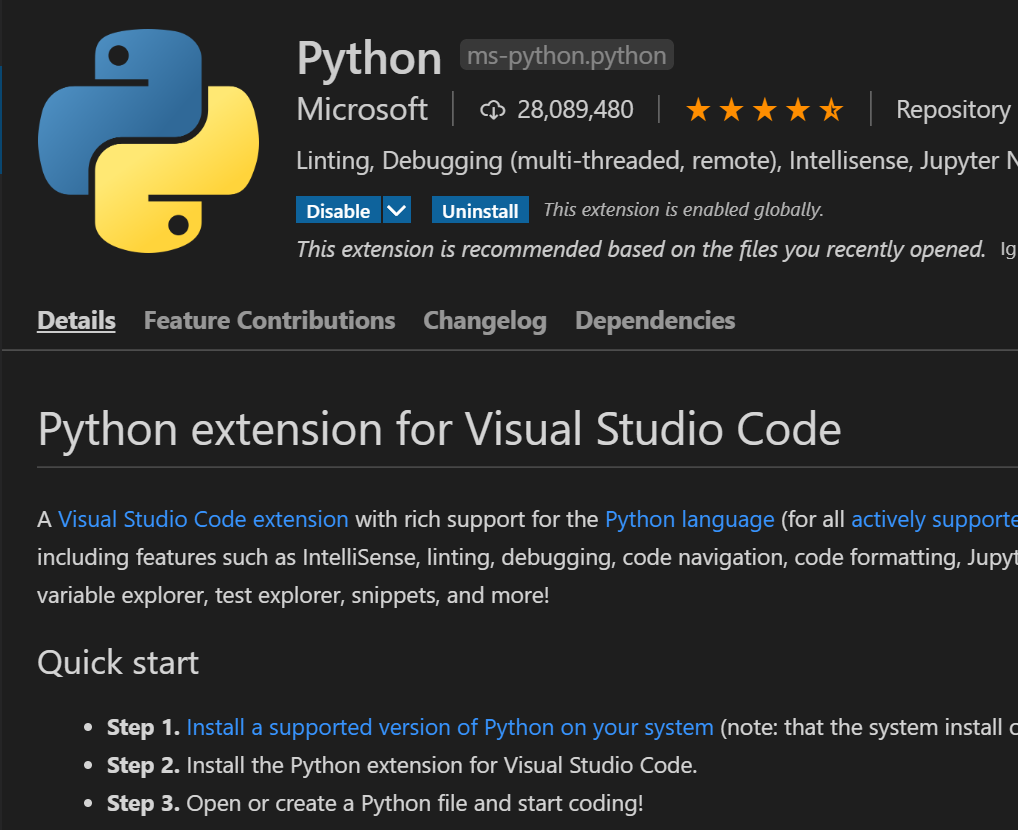Open the Visual Studio Code extension link
This screenshot has height=830, width=1018.
coord(202,519)
